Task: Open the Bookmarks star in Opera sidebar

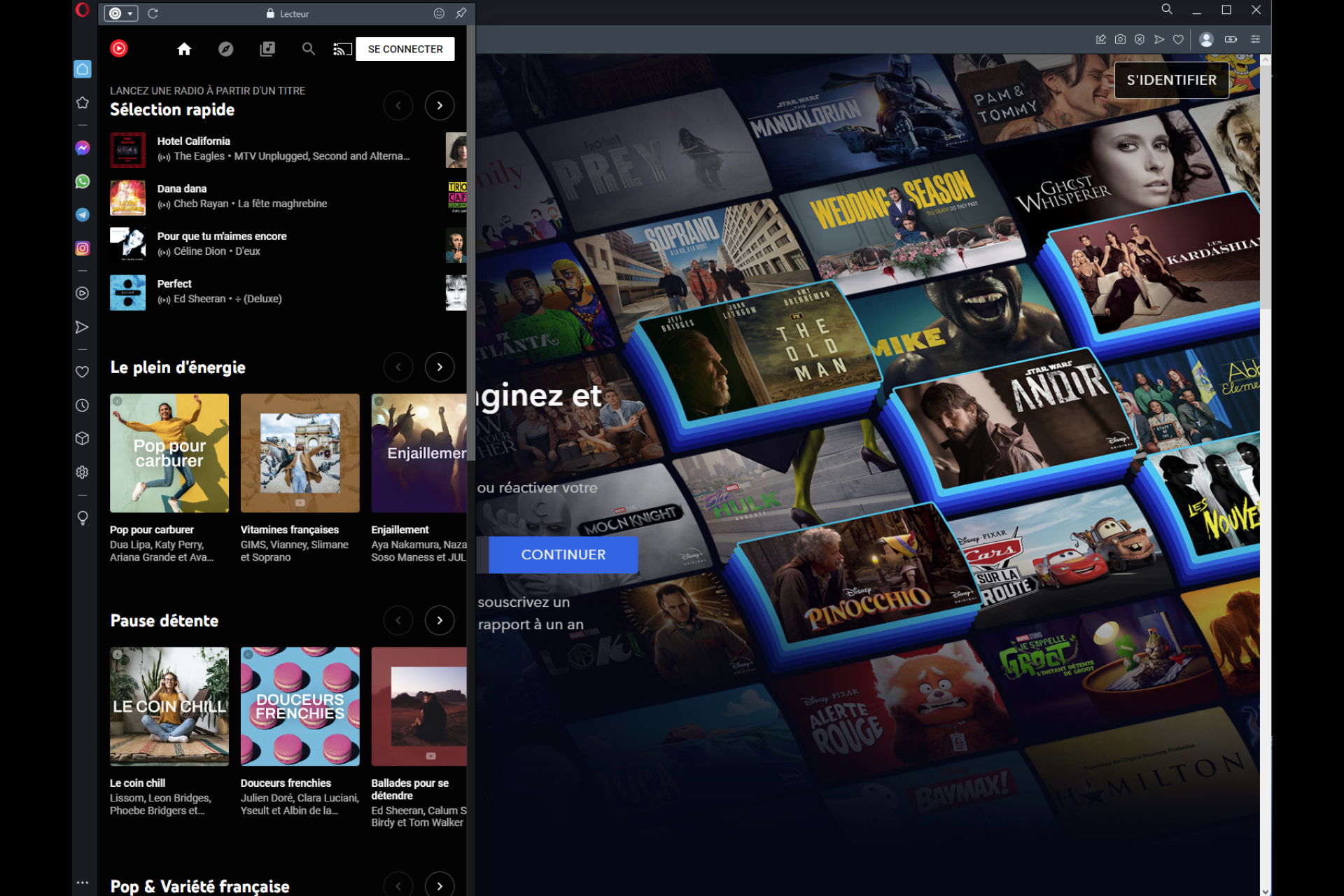Action: tap(82, 103)
